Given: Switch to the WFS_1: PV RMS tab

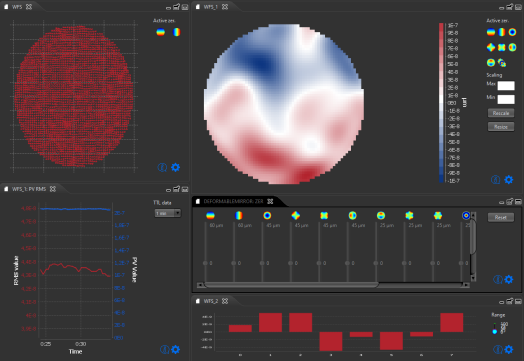Looking at the screenshot, I should click(29, 189).
